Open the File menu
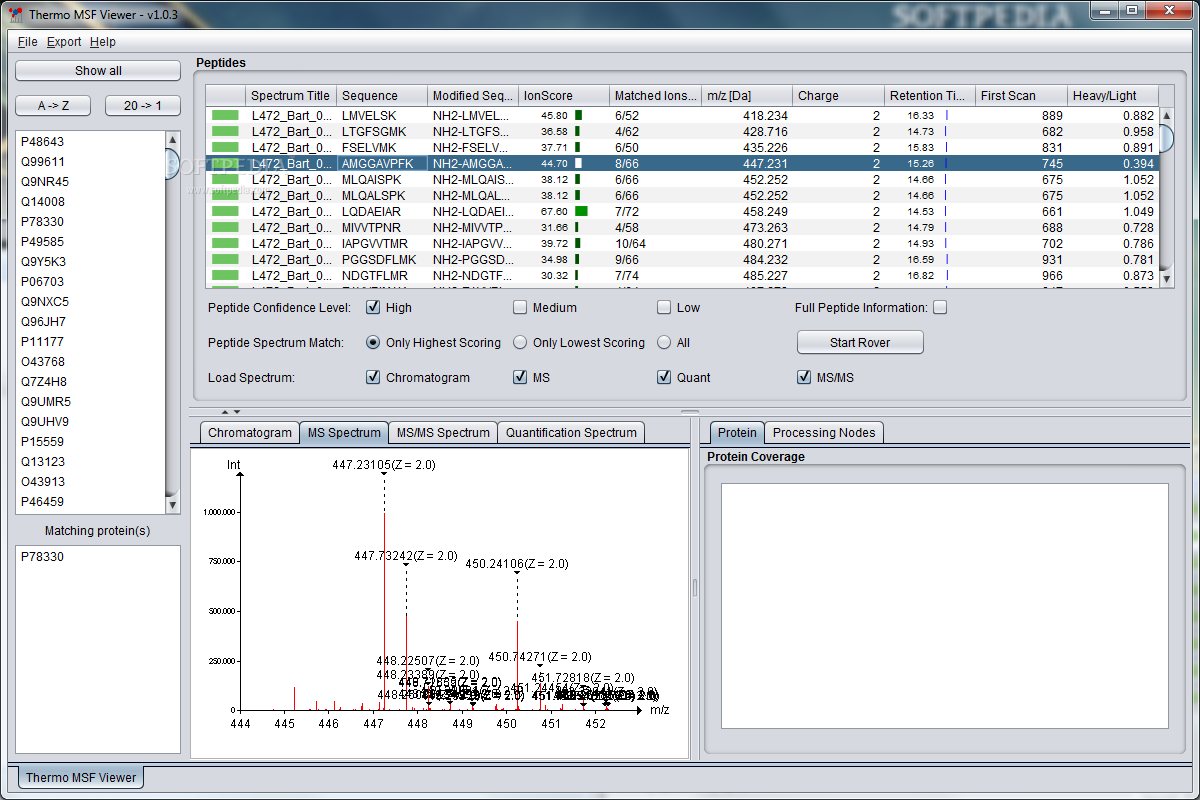 pyautogui.click(x=28, y=42)
